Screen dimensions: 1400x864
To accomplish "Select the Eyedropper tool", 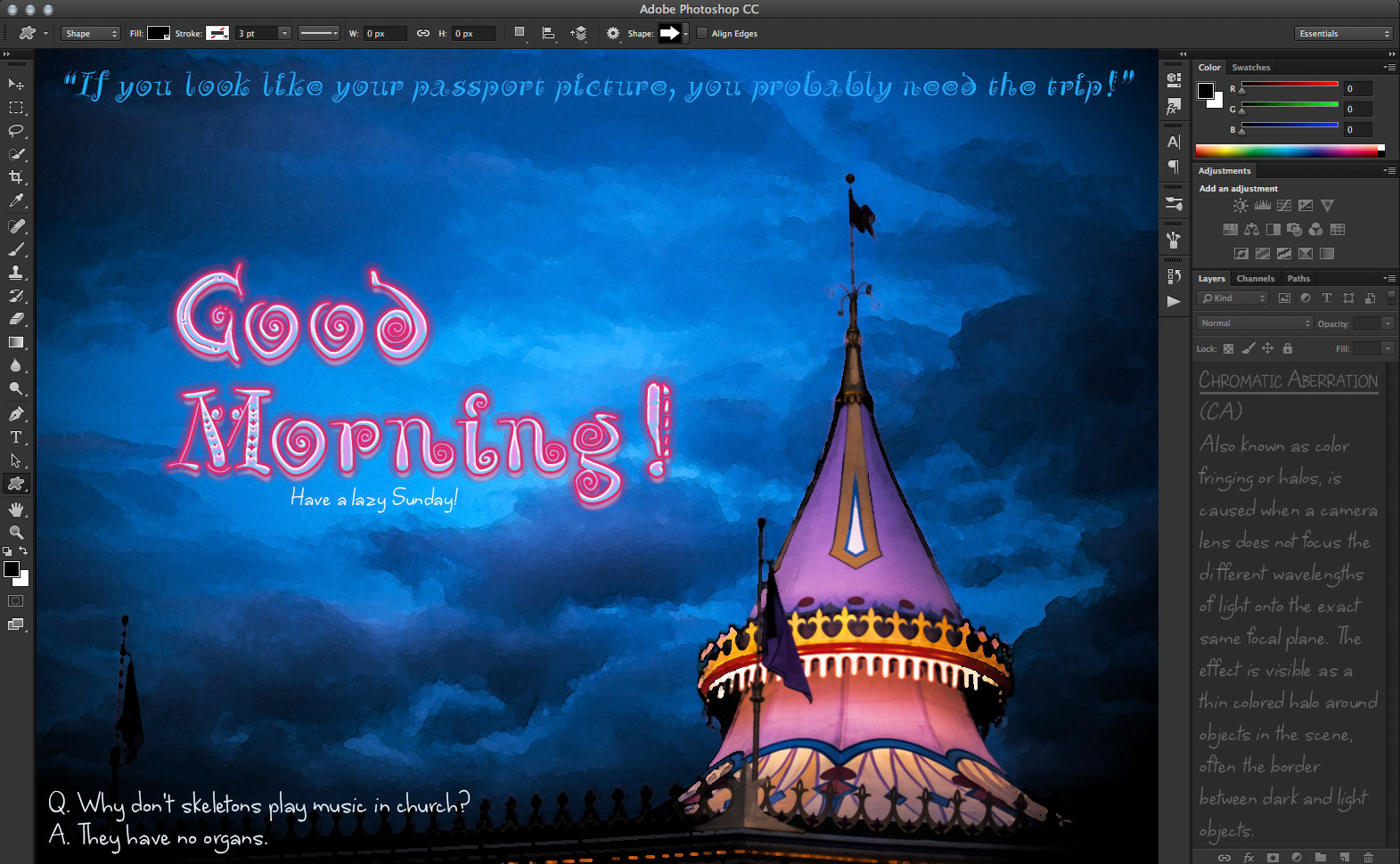I will tap(16, 201).
